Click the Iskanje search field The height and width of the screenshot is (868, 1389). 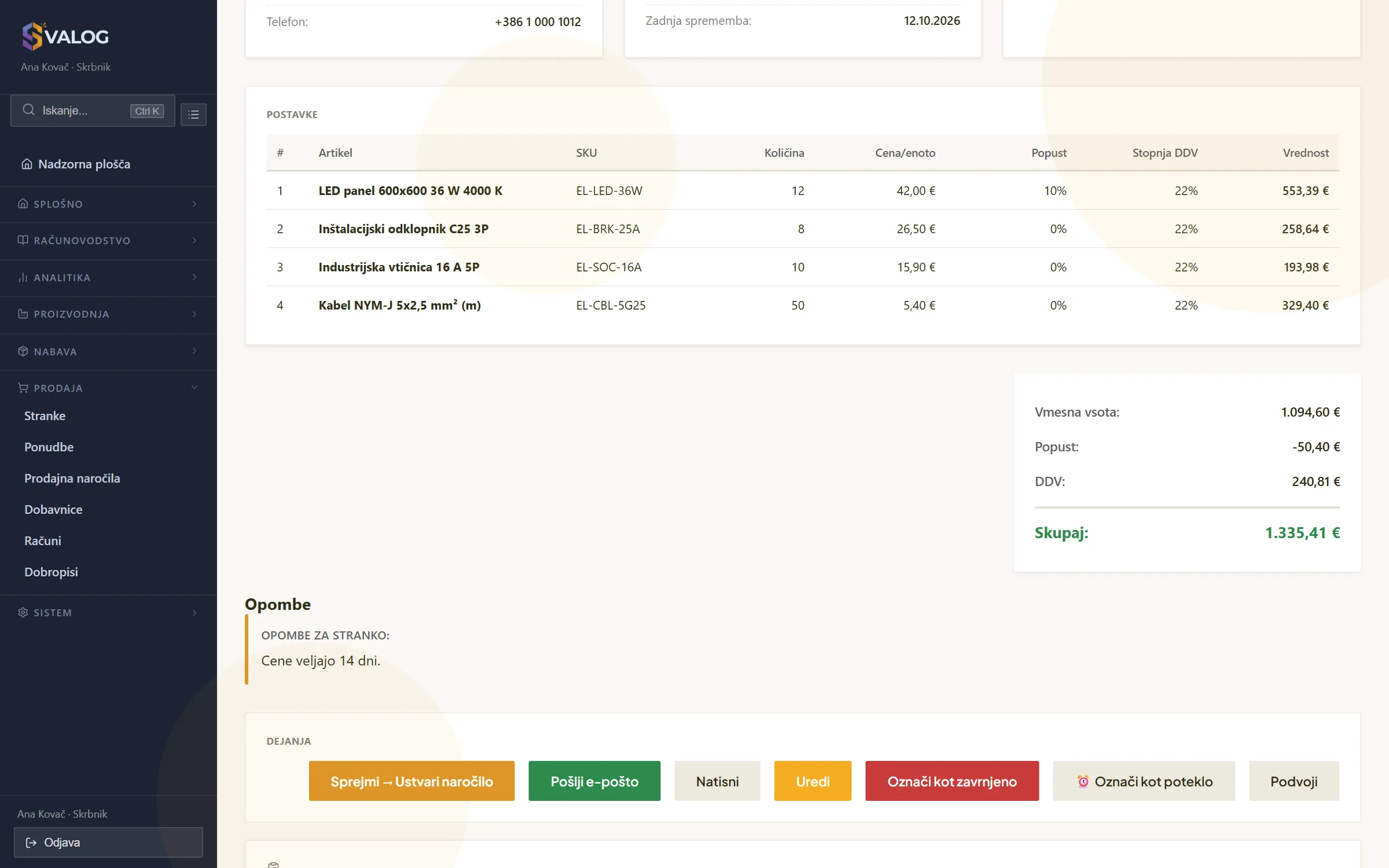click(x=93, y=111)
